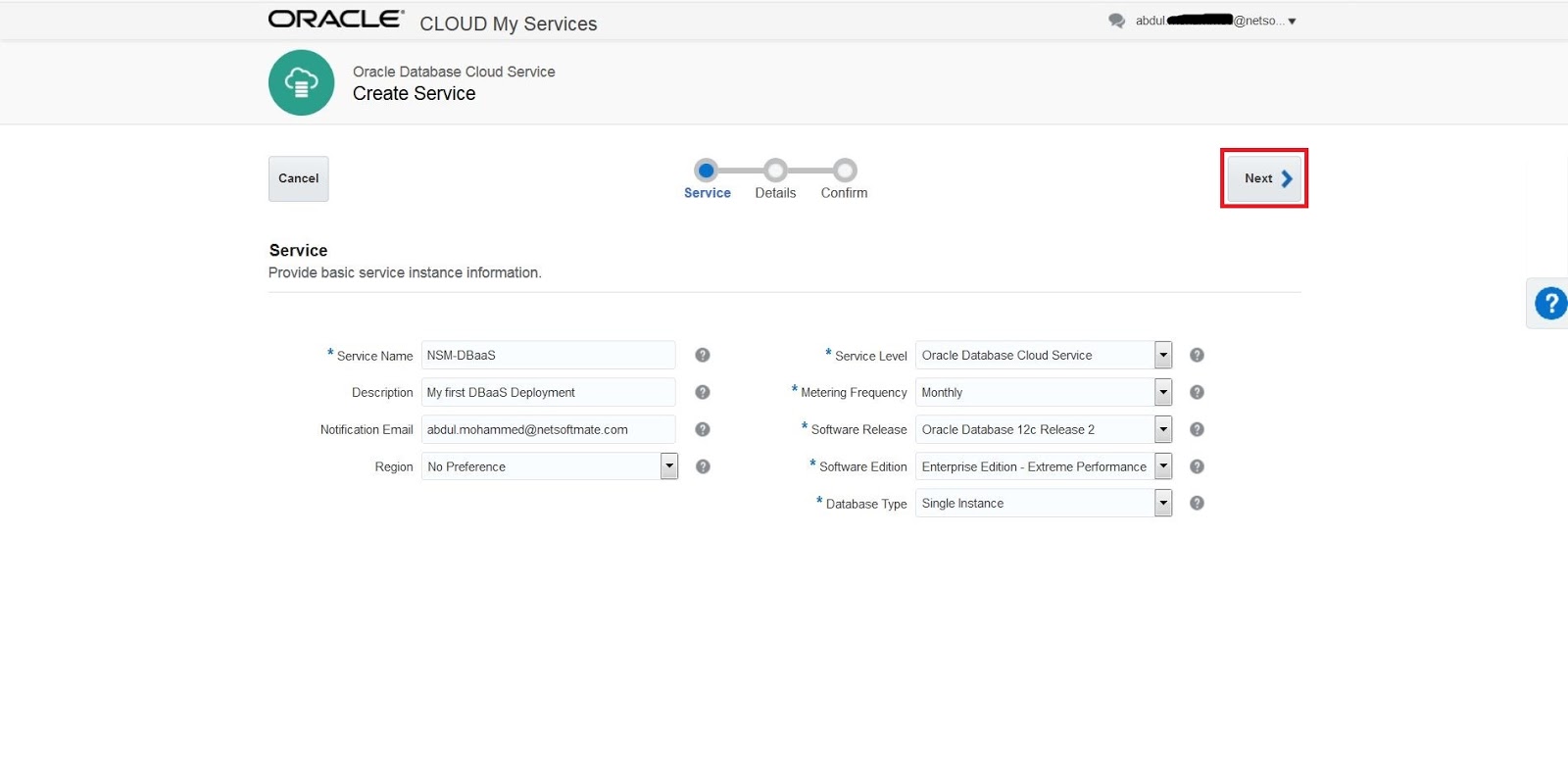Click the Service Level label

coord(870,356)
